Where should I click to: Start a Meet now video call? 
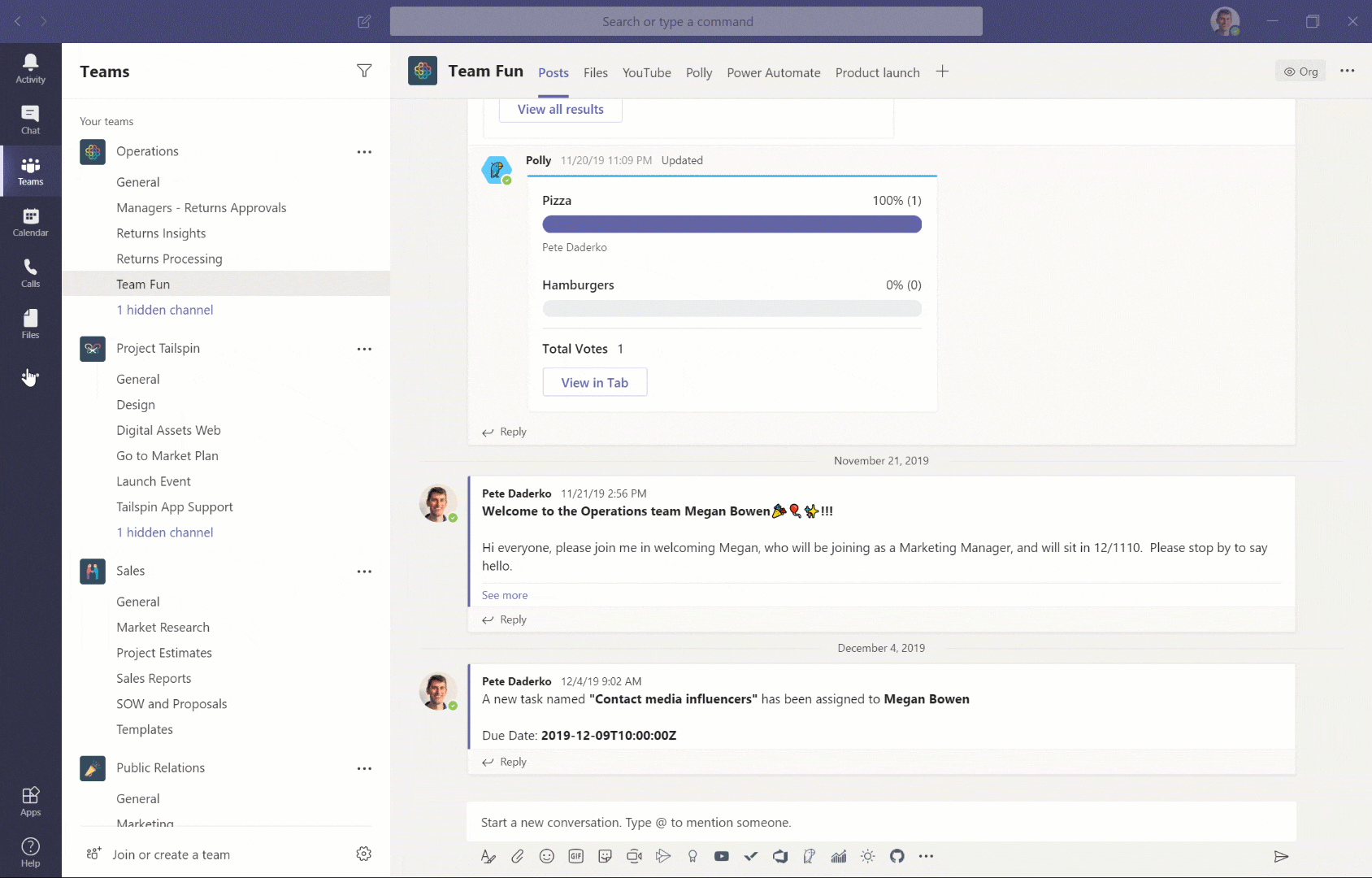tap(634, 856)
